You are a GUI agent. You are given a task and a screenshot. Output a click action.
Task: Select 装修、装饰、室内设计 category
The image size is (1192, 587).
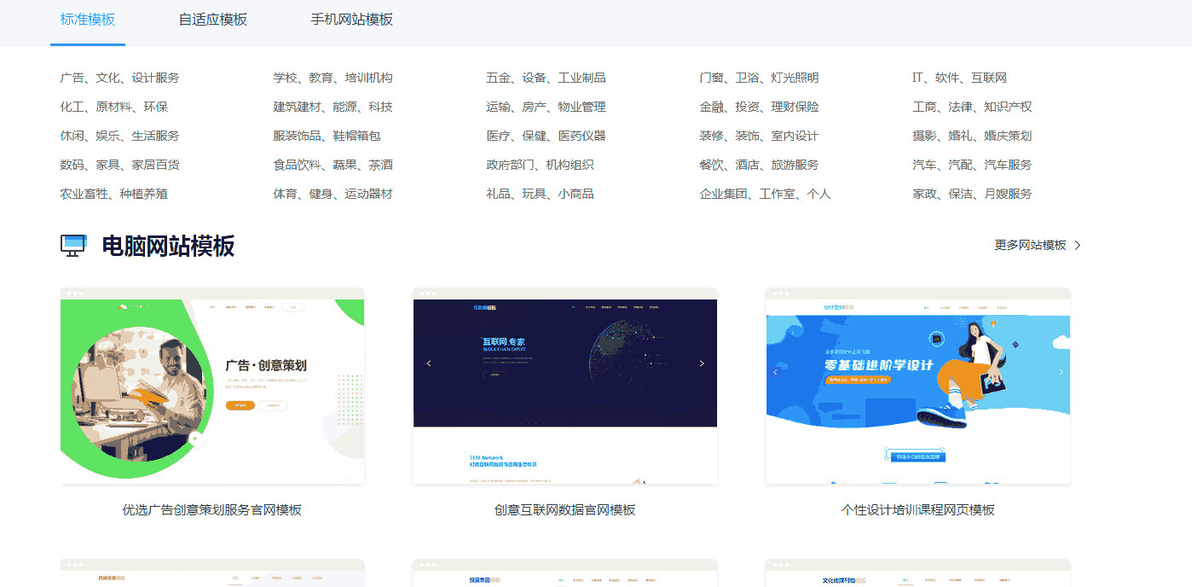(759, 135)
